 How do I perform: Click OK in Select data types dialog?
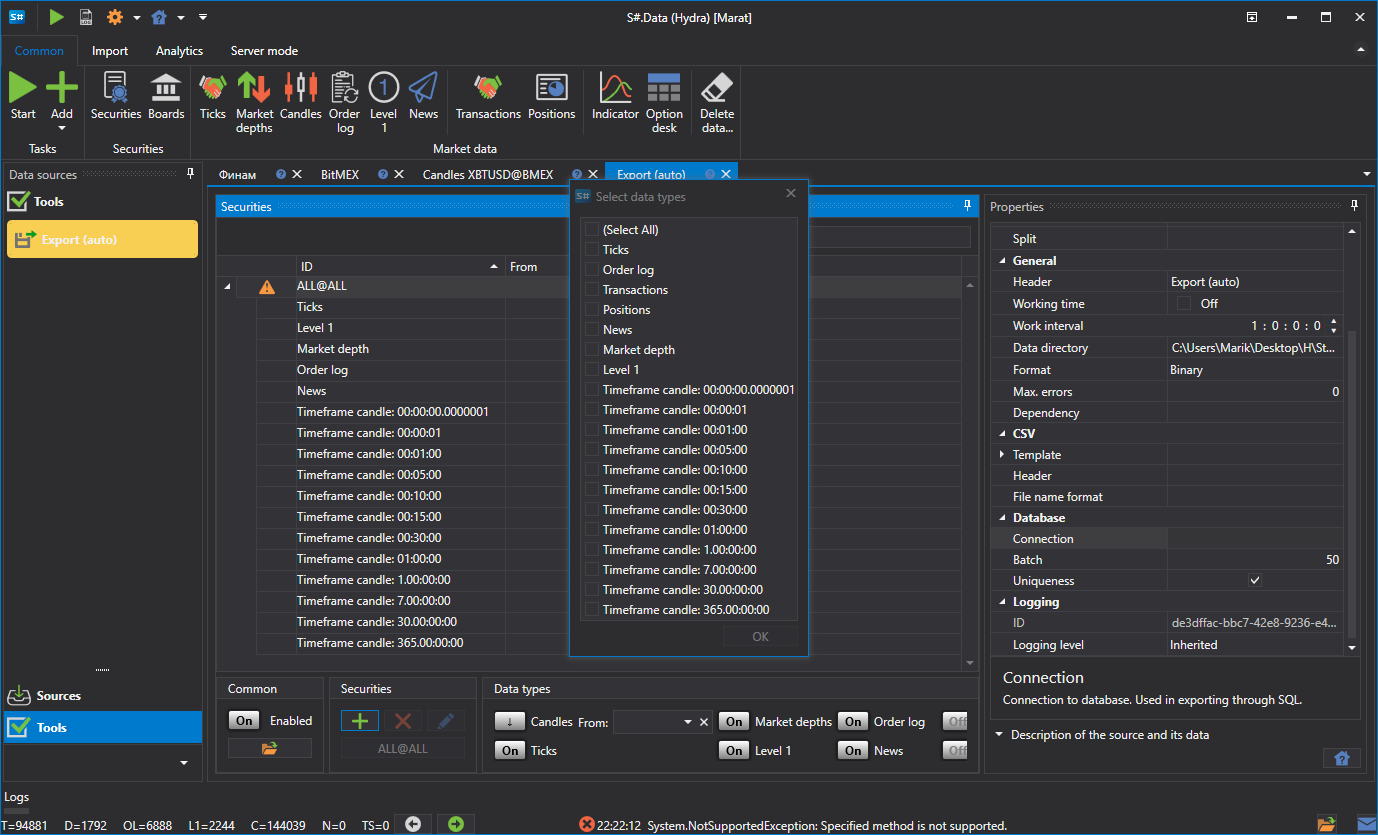click(x=761, y=637)
